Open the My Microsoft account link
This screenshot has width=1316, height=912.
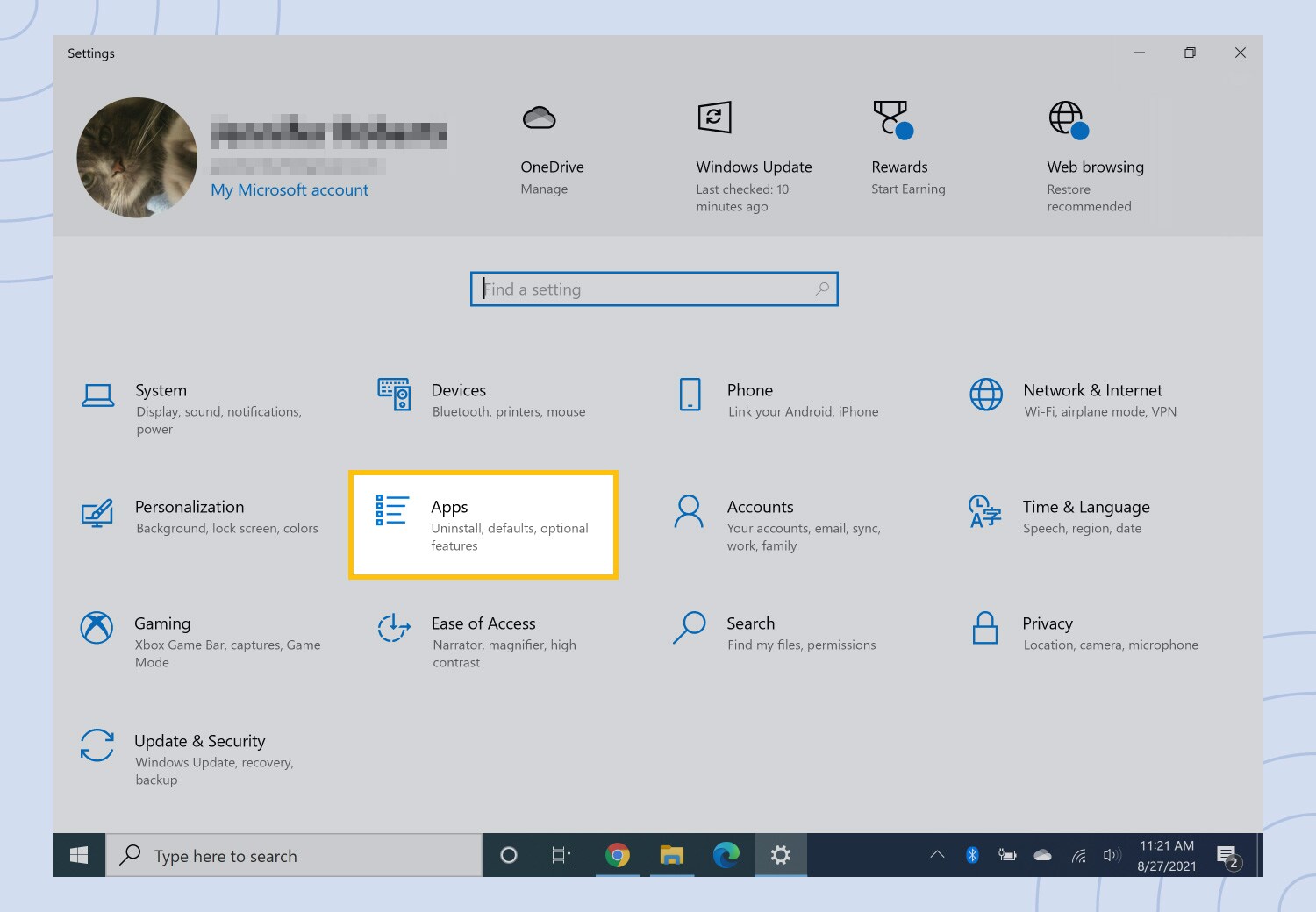[x=290, y=190]
